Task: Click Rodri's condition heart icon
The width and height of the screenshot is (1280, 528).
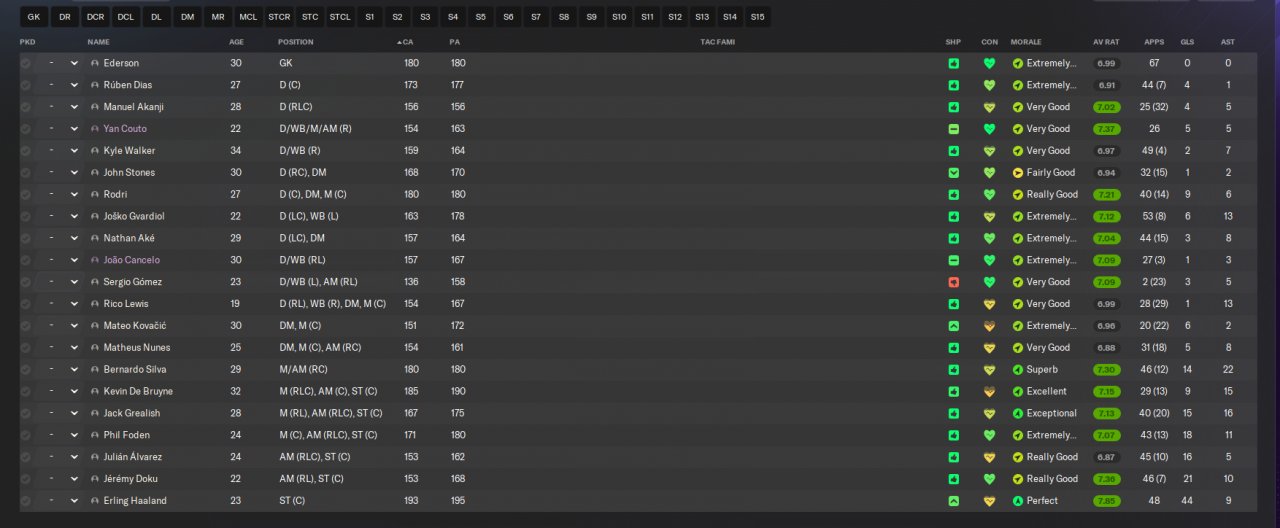Action: (x=990, y=194)
